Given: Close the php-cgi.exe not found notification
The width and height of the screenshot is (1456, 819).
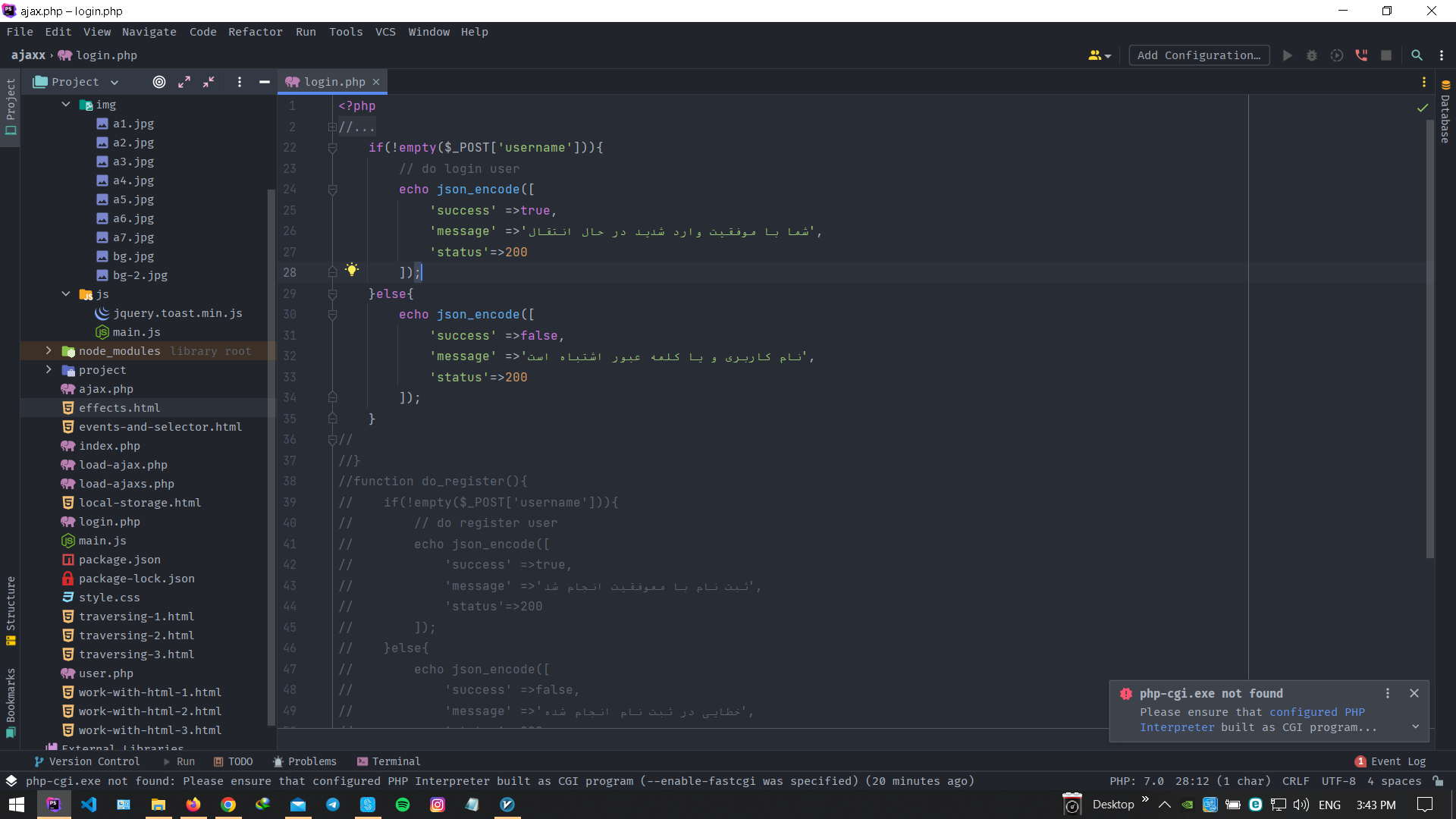Looking at the screenshot, I should tap(1414, 693).
